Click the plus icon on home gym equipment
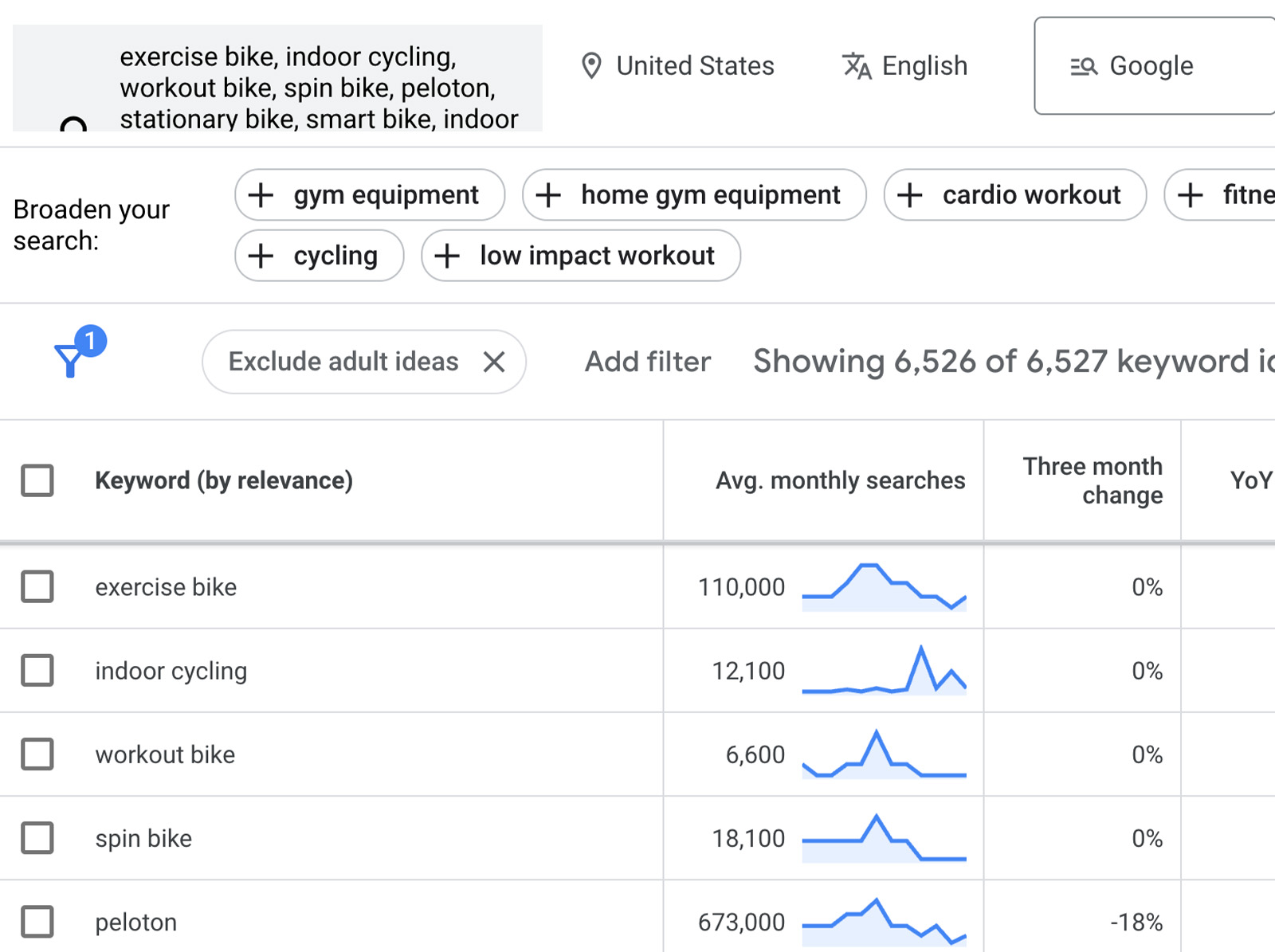This screenshot has height=952, width=1275. [548, 194]
